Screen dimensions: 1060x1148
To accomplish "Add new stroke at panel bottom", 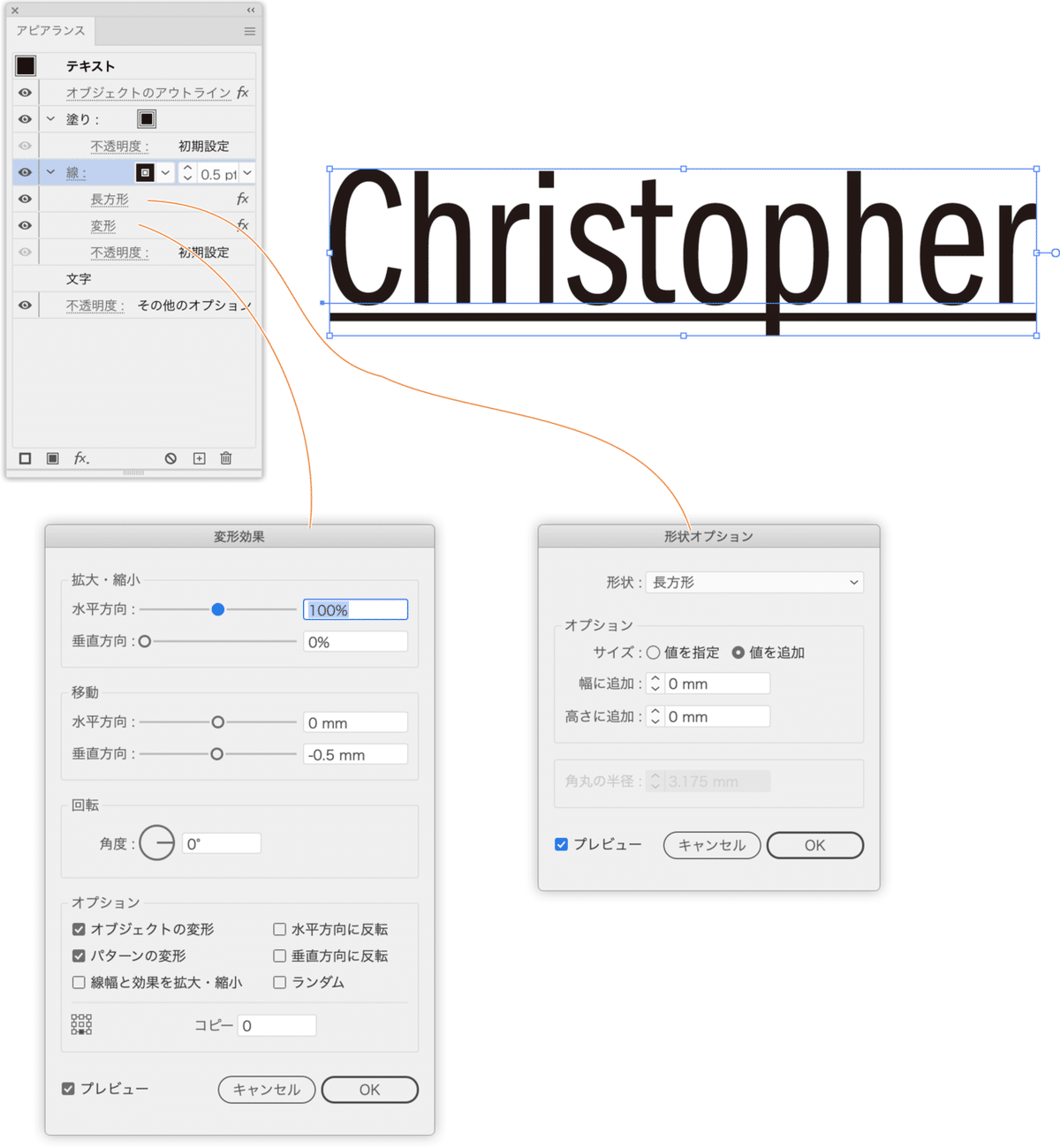I will click(25, 458).
